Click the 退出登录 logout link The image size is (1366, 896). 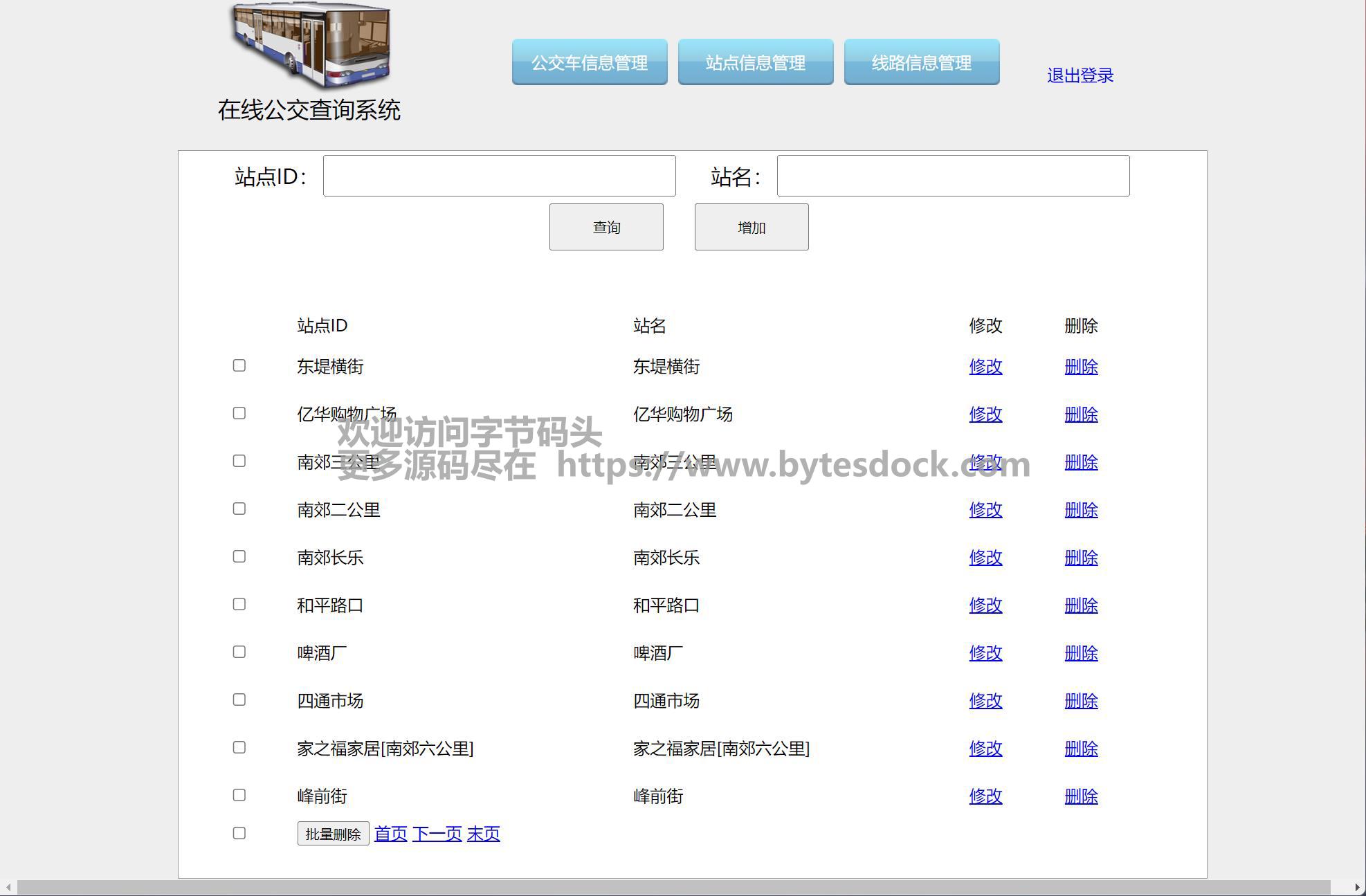[1080, 75]
